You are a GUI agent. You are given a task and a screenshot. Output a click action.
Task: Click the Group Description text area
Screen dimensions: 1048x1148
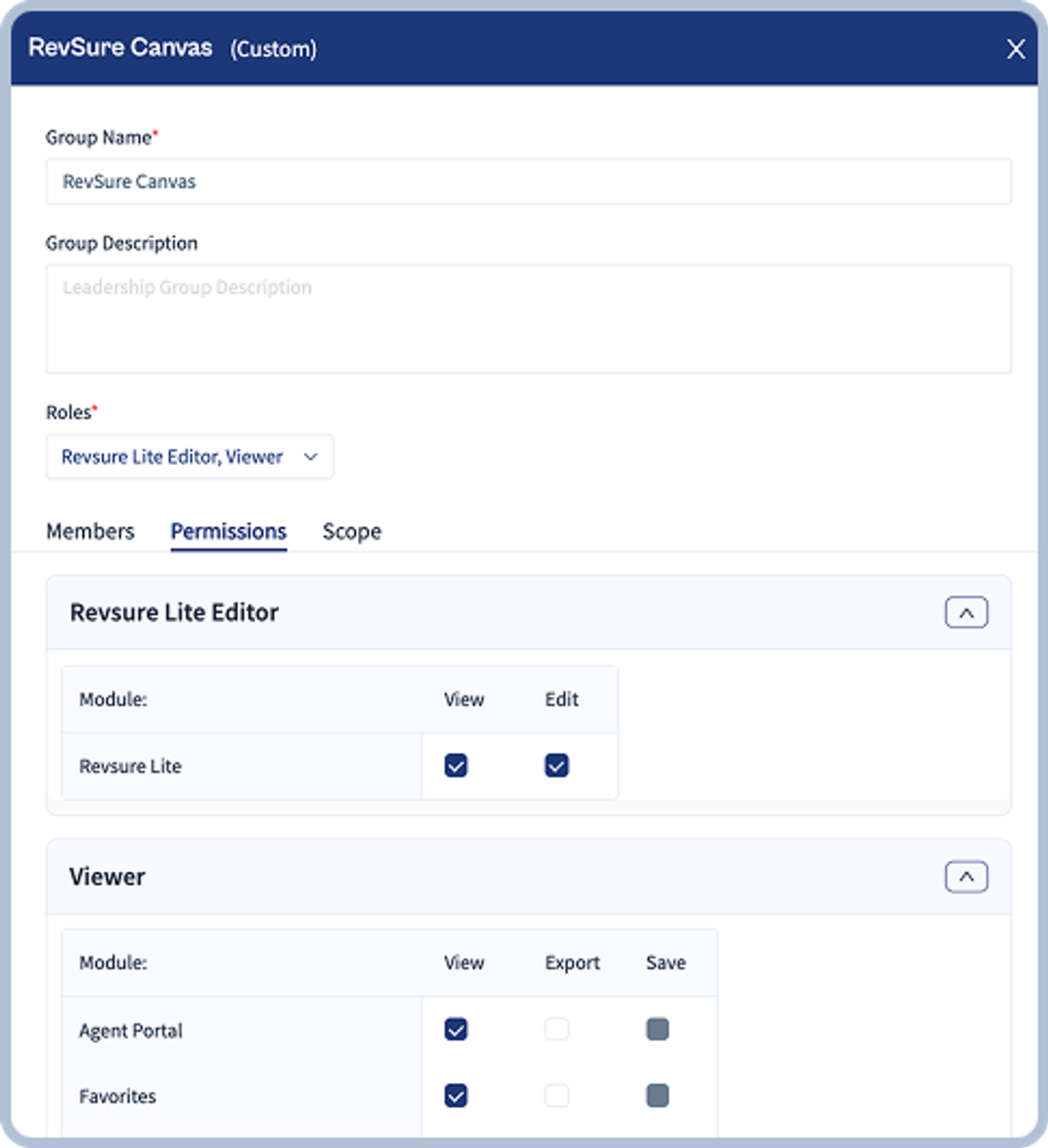click(528, 318)
